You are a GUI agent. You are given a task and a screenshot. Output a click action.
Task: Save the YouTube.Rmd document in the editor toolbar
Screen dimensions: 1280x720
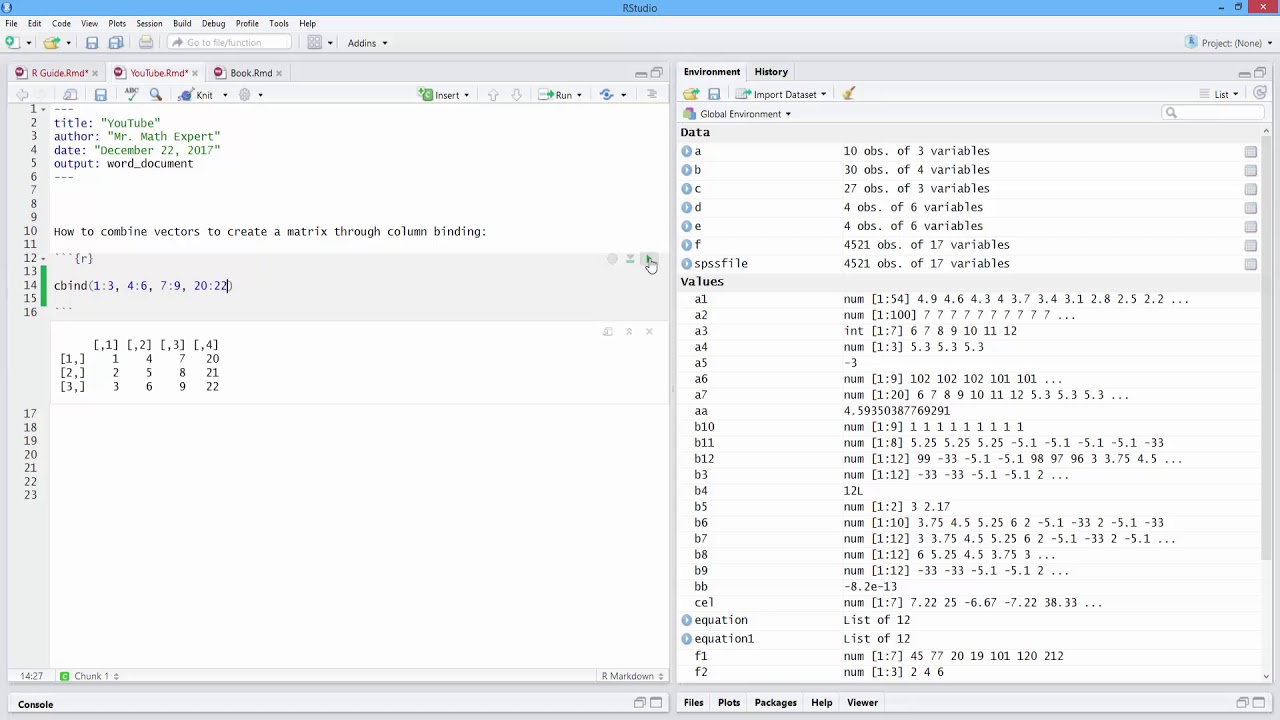click(100, 95)
